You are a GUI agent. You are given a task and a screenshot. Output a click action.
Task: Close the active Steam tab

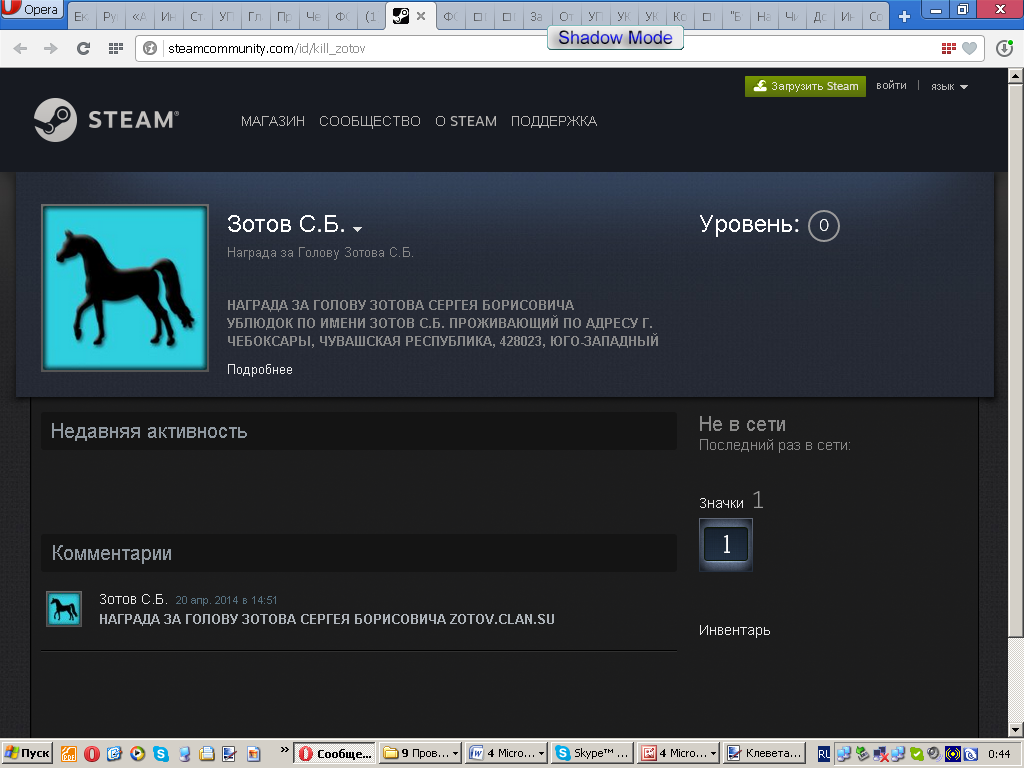pyautogui.click(x=421, y=16)
